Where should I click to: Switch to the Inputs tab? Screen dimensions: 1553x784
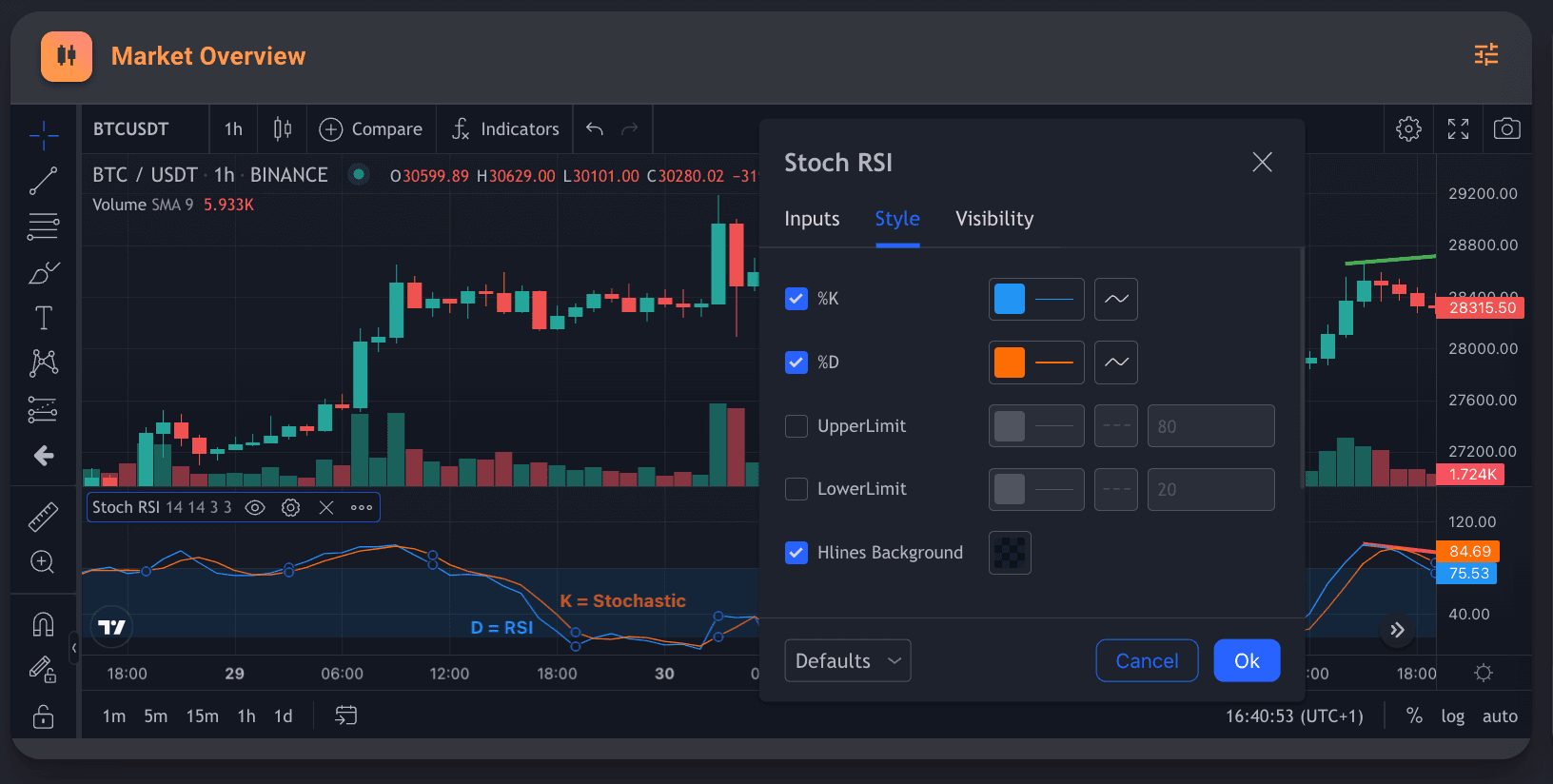812,219
